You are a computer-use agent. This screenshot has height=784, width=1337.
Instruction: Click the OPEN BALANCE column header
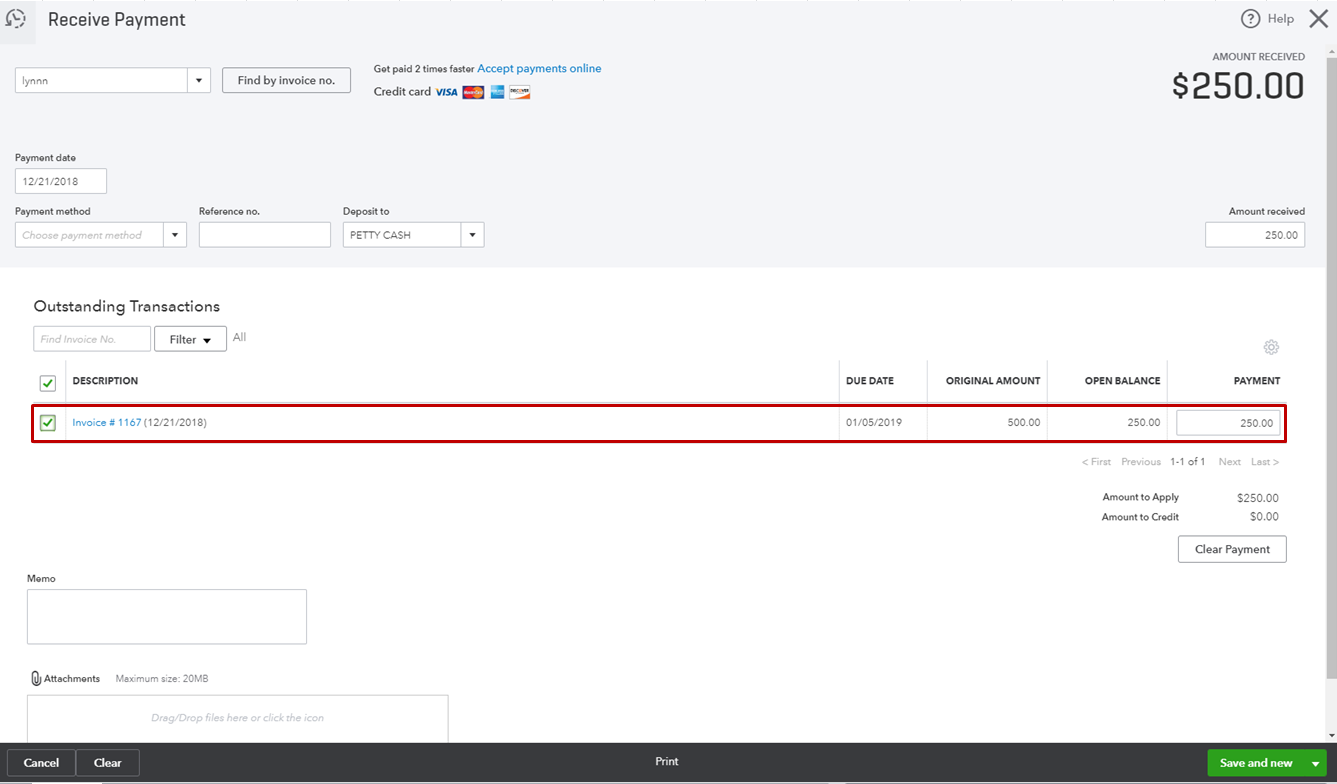[1122, 381]
